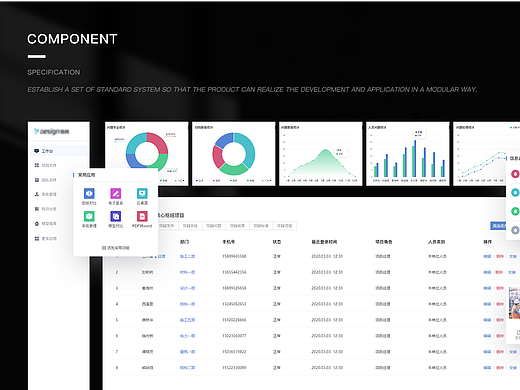Click the peak of the green area chart
The image size is (520, 390).
tap(325, 150)
